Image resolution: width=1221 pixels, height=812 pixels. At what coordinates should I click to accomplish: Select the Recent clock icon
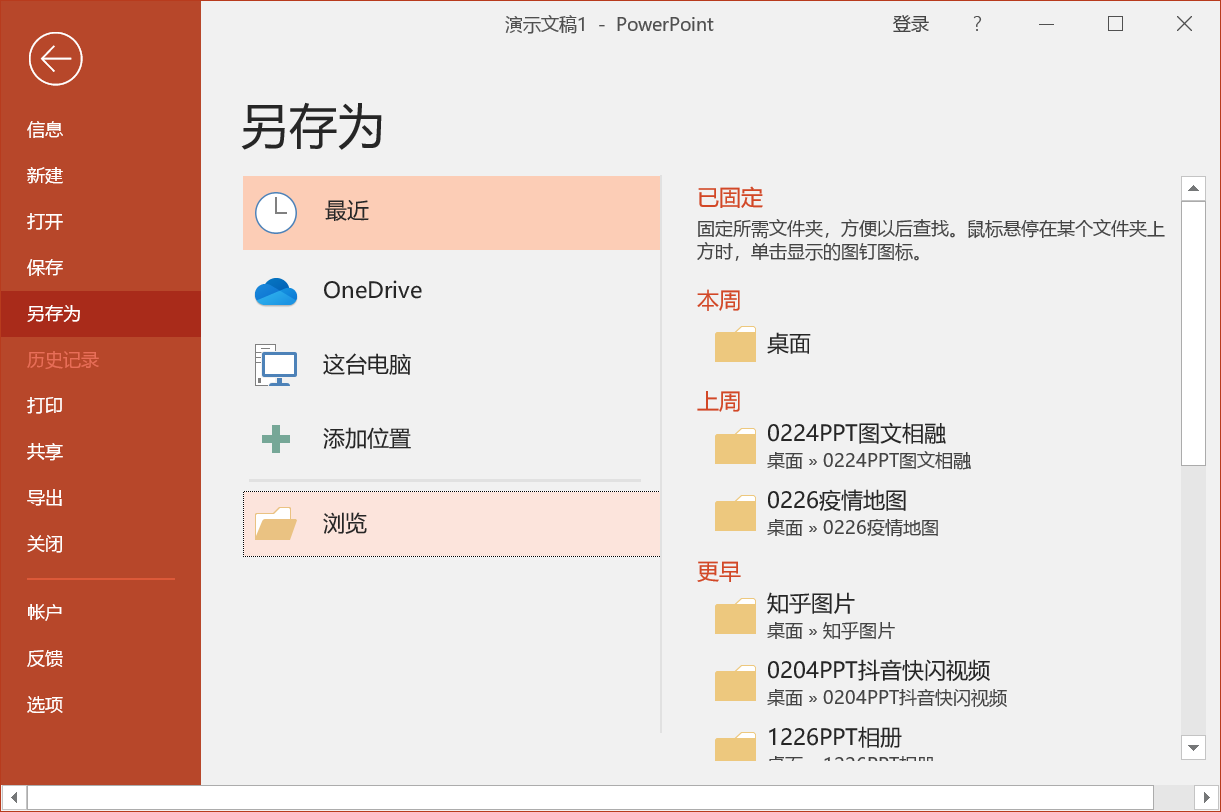pyautogui.click(x=275, y=212)
